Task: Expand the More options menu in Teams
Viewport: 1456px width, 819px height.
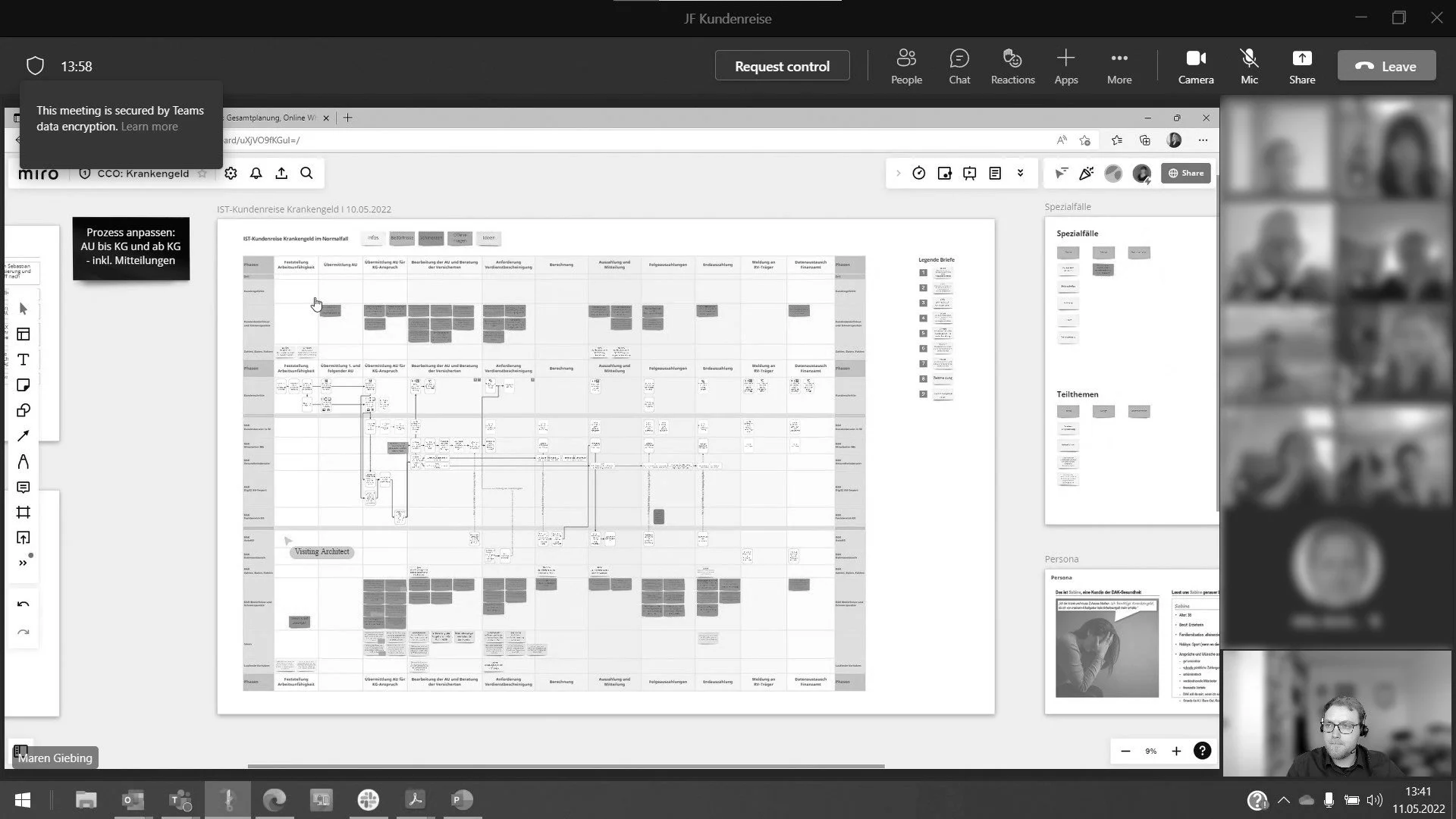Action: pos(1119,66)
